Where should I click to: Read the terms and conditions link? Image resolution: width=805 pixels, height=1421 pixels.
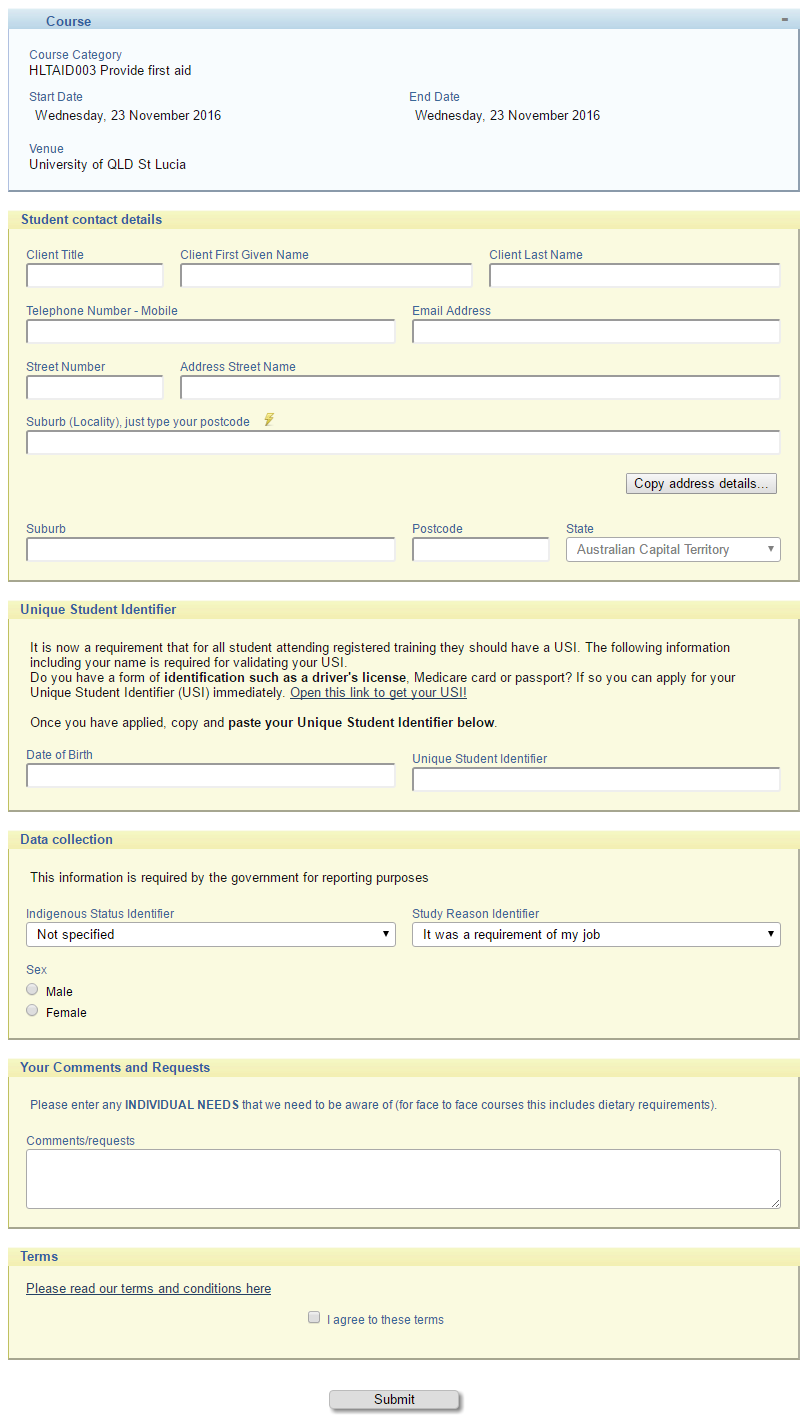coord(148,1288)
